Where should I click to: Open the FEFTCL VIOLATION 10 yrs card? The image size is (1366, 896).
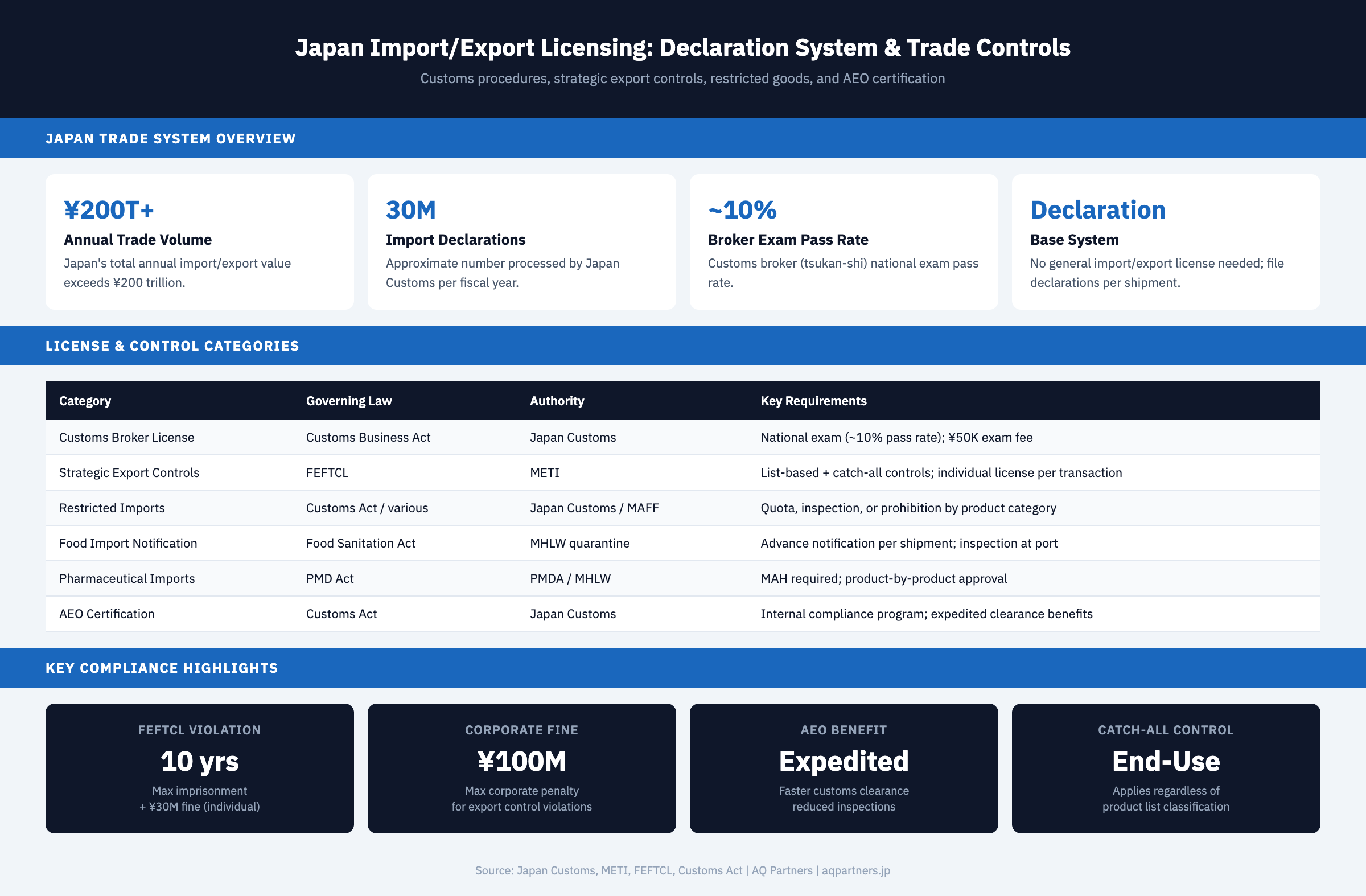199,768
